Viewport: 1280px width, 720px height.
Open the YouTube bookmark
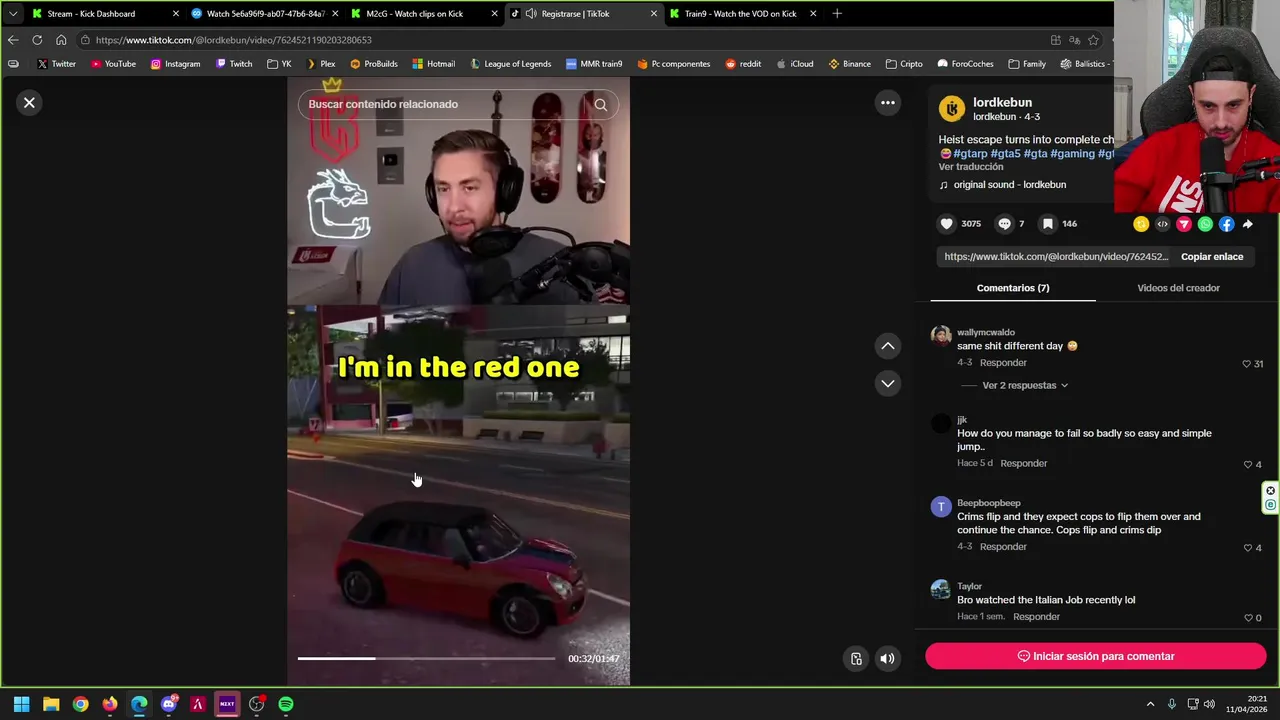tap(113, 64)
